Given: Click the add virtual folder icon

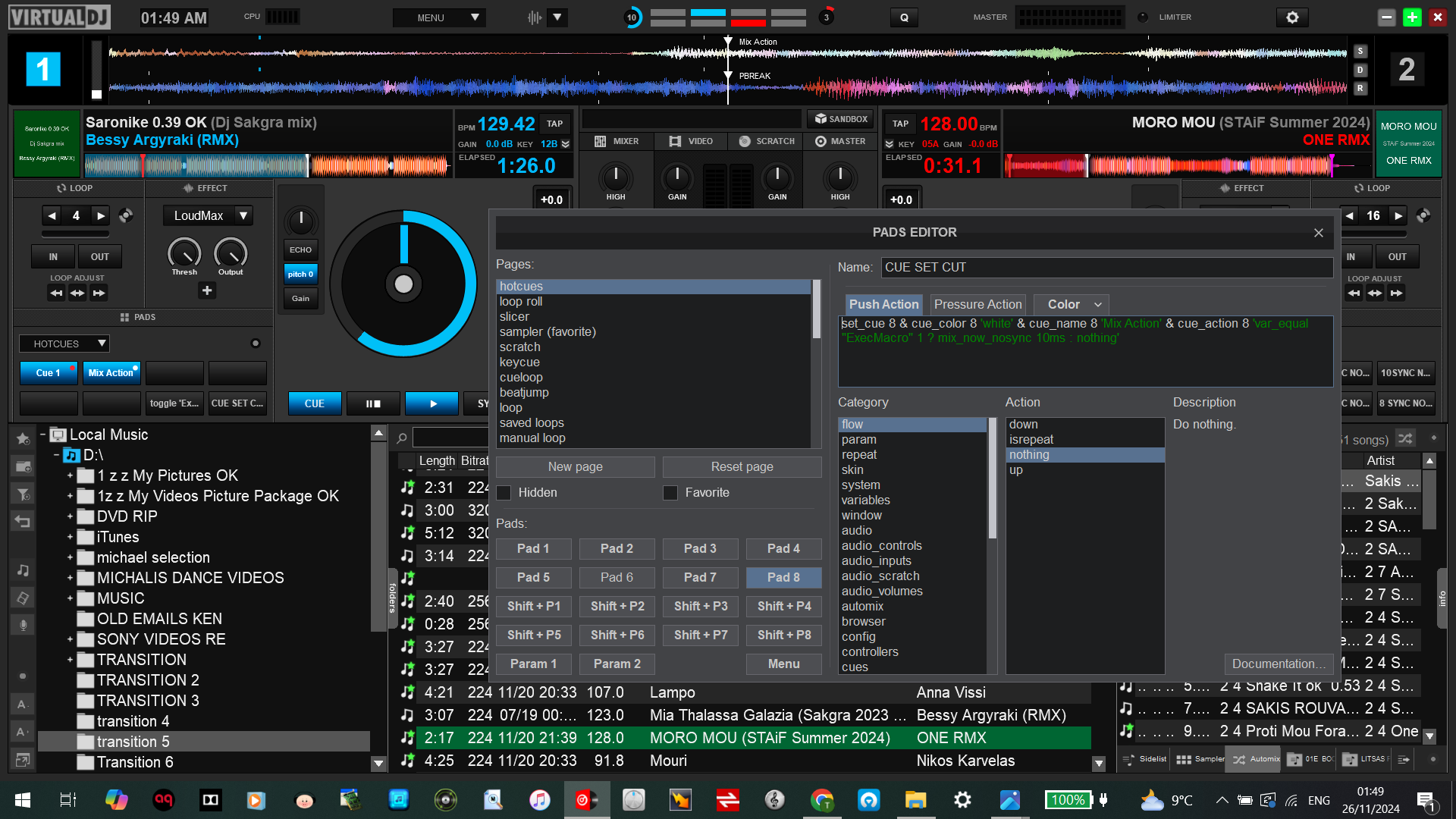Looking at the screenshot, I should [x=23, y=466].
